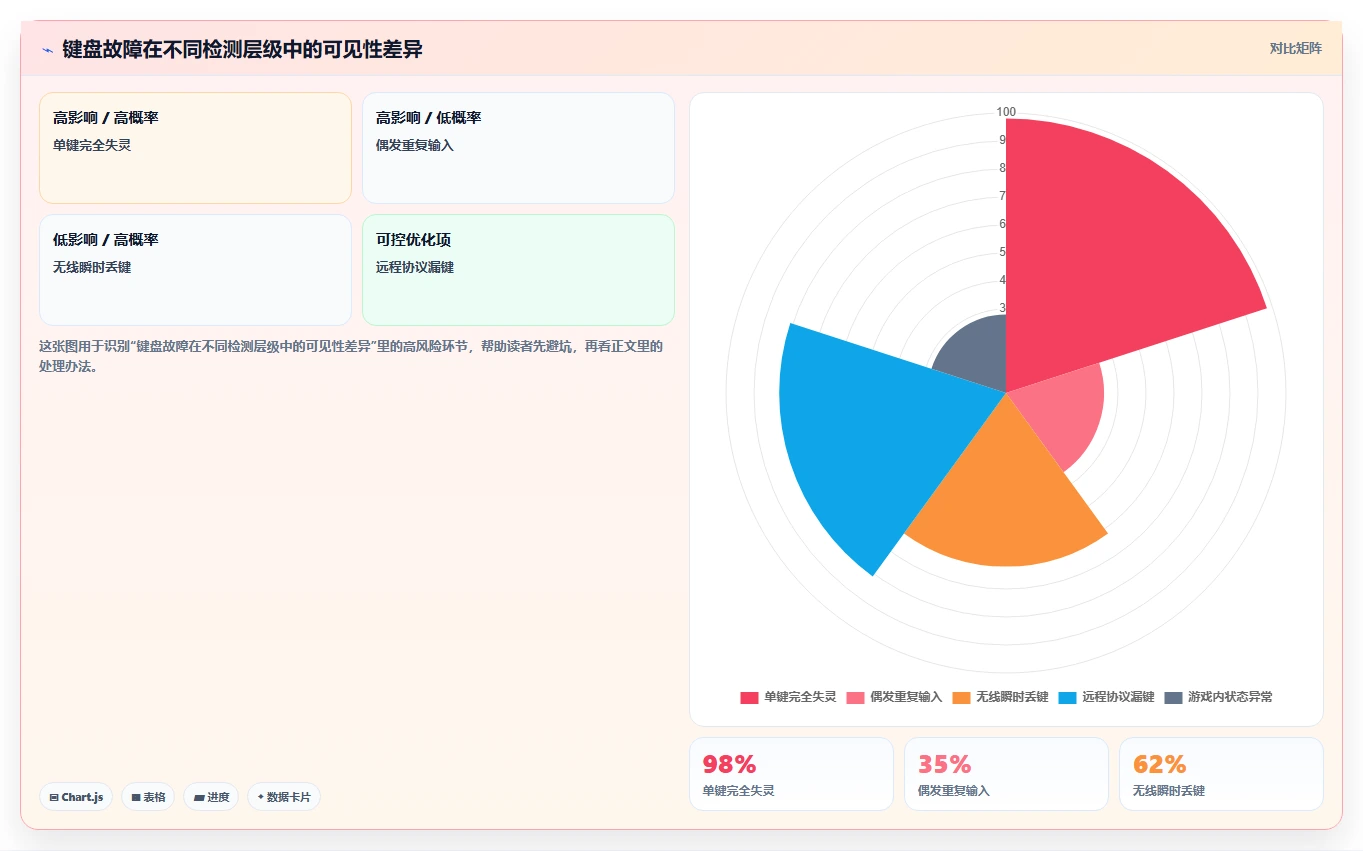Toggle 游戏内状态异常 legend gray swatch
This screenshot has width=1363, height=851.
(1173, 697)
